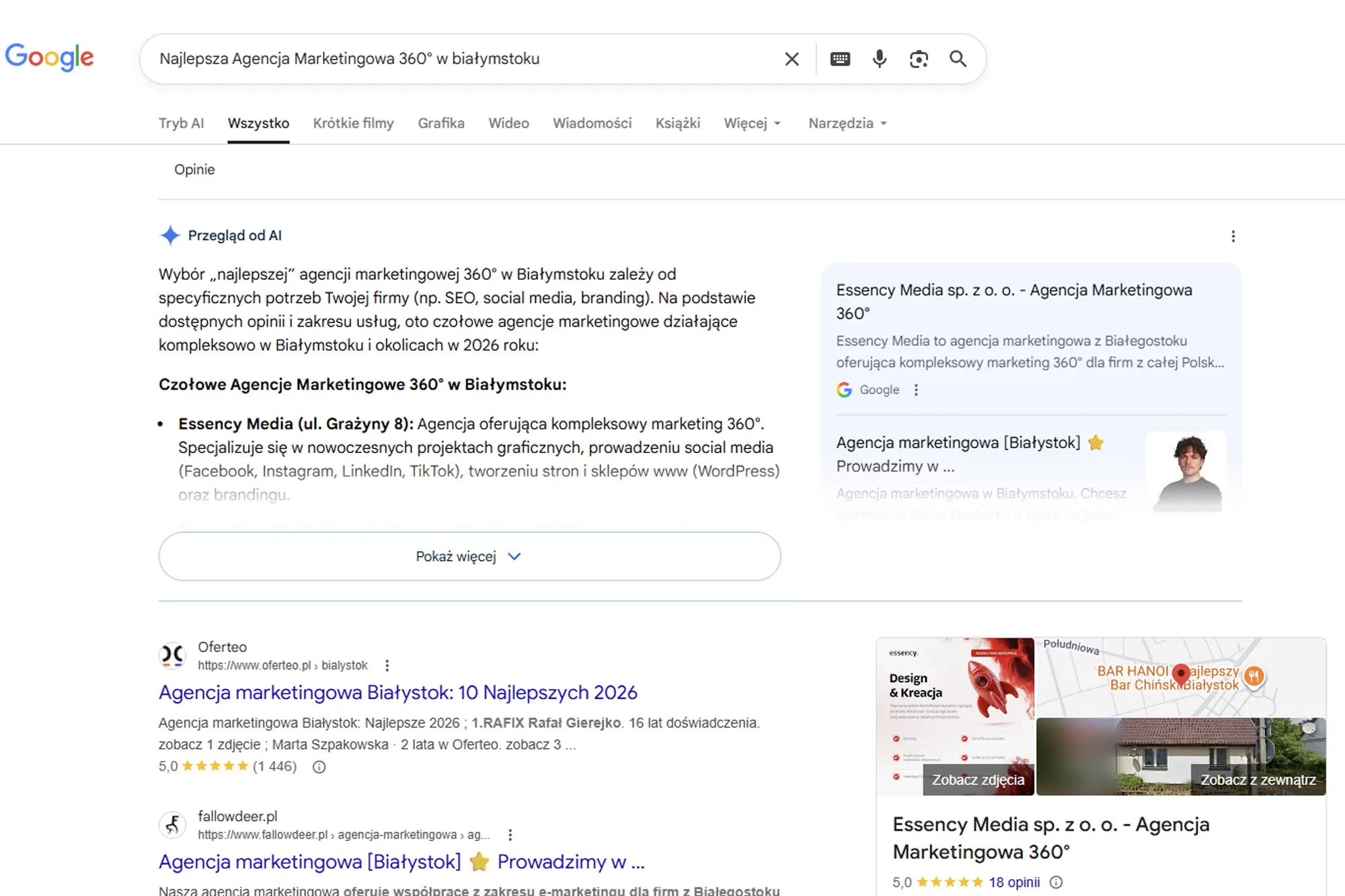Open the AI overview three-dot options menu
Viewport: 1345px width, 896px height.
pos(1233,236)
